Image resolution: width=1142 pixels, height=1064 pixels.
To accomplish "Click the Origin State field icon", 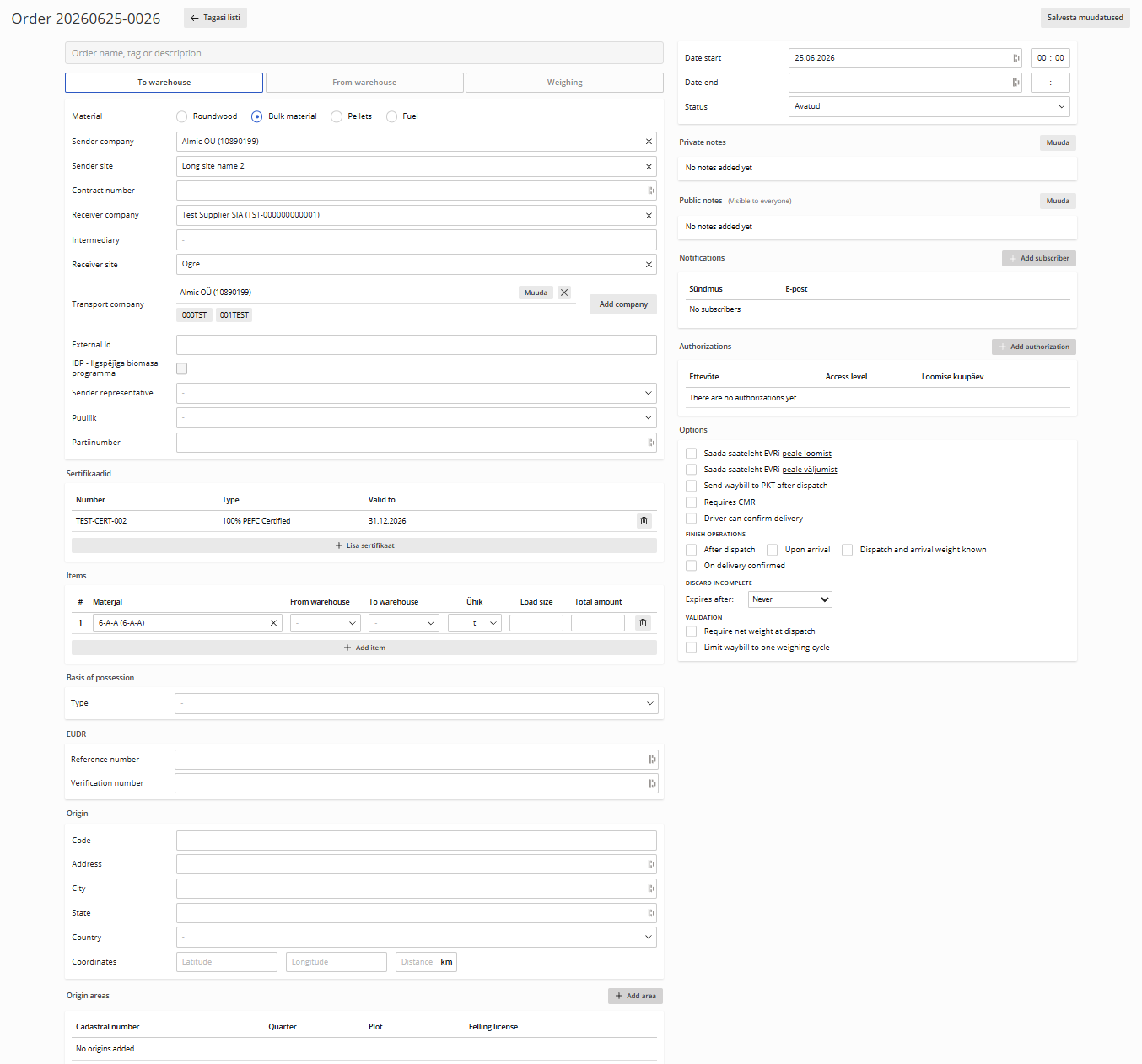I will coord(650,913).
